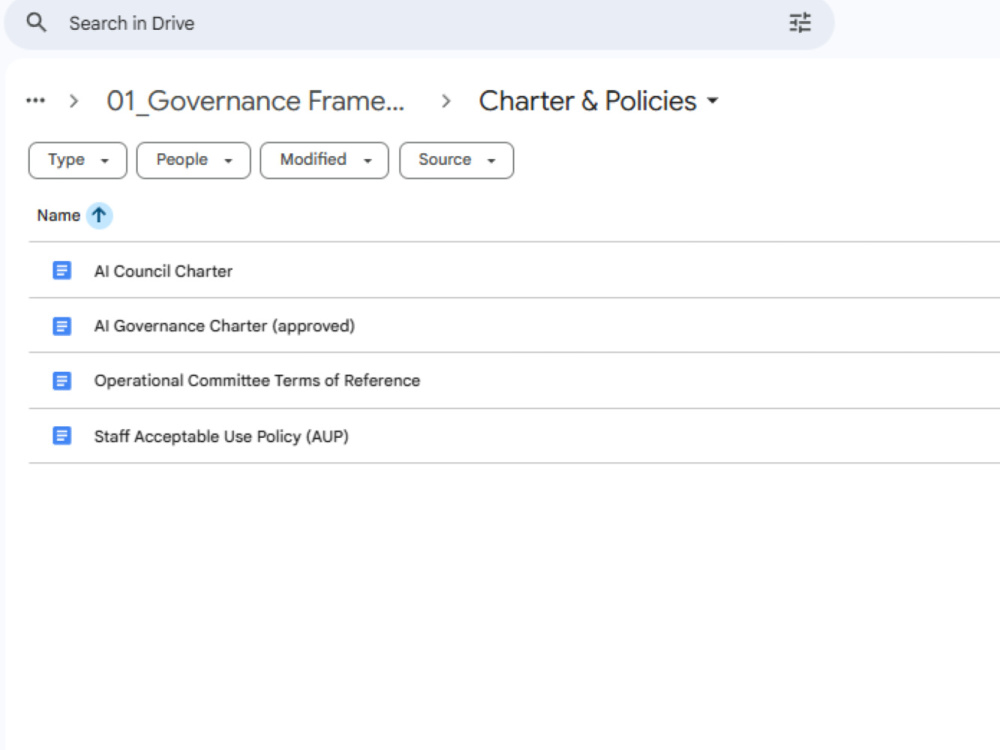Select the AI Council Charter file
Image resolution: width=1000 pixels, height=750 pixels.
pos(514,270)
